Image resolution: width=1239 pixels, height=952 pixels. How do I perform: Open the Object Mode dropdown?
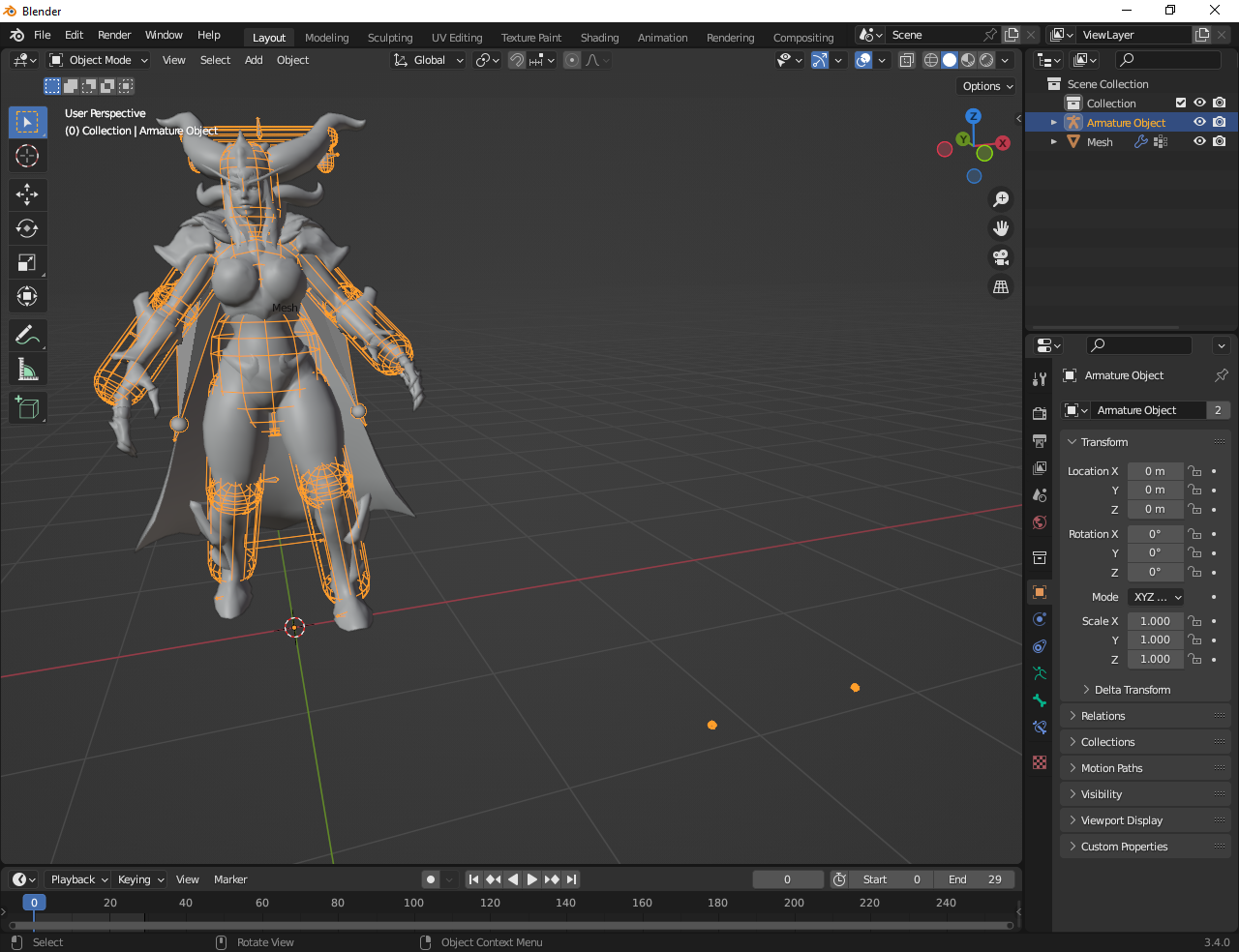point(99,60)
